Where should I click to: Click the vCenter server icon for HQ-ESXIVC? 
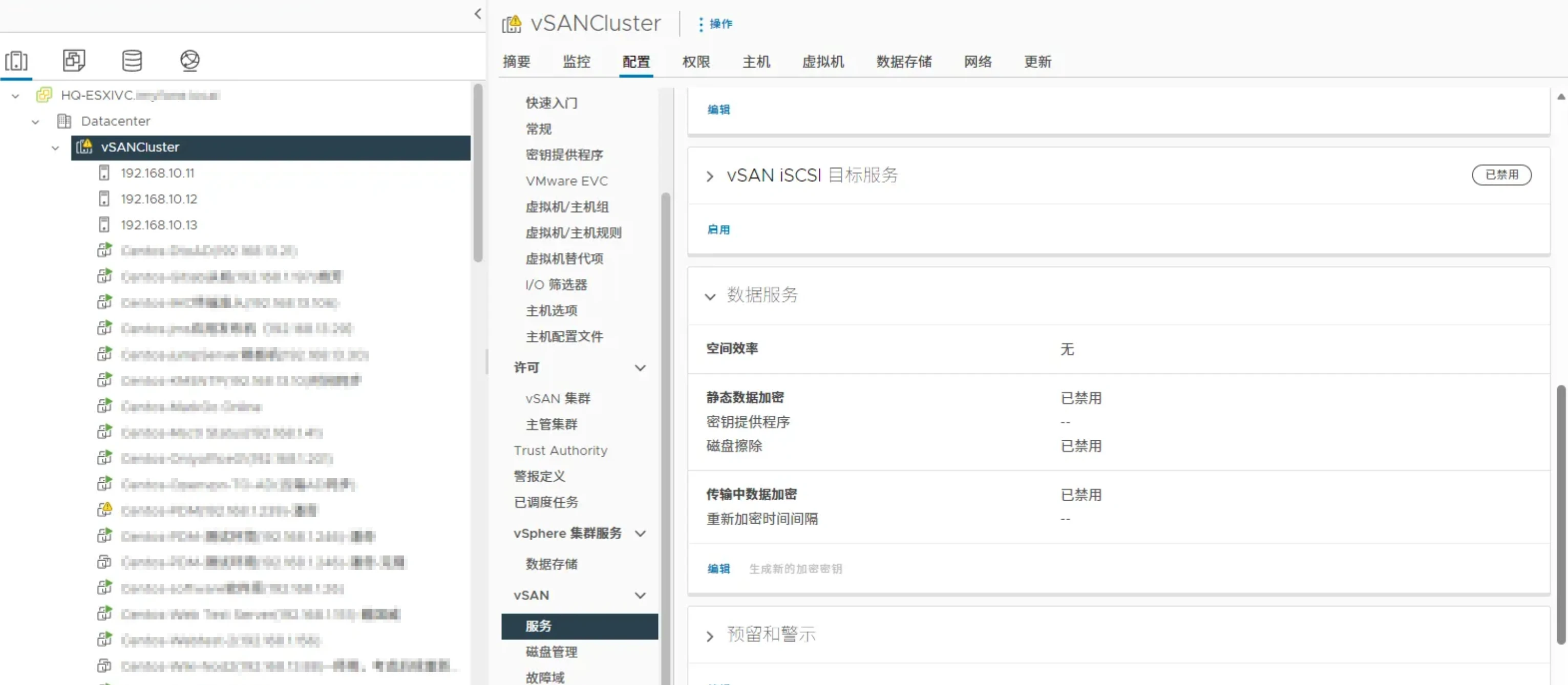(44, 95)
